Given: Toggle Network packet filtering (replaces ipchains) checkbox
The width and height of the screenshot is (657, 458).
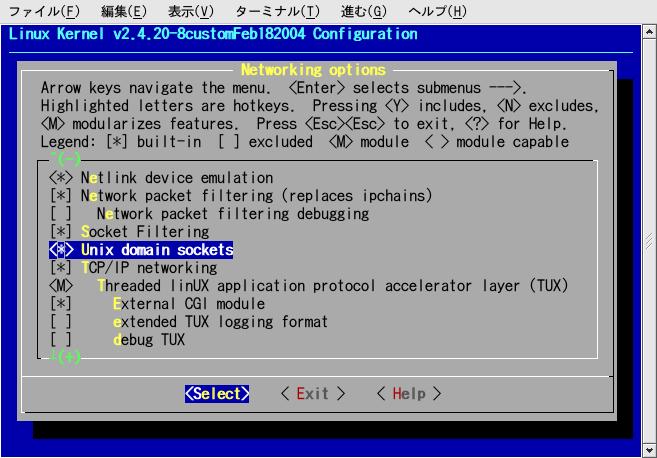Looking at the screenshot, I should (61, 196).
